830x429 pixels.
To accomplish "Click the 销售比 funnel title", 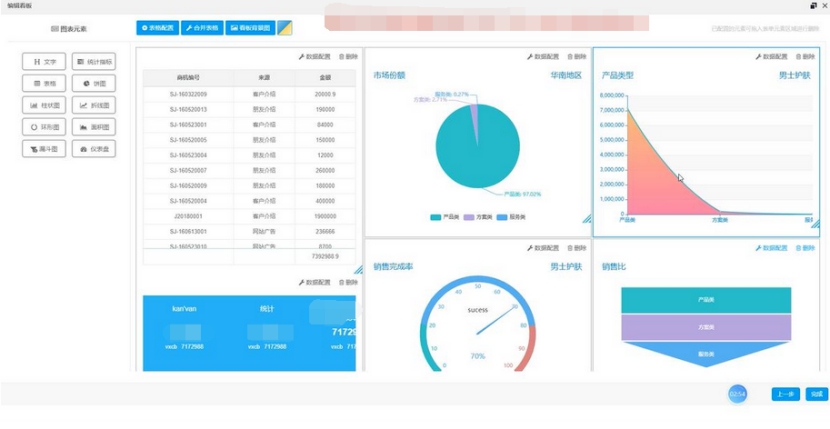I will pyautogui.click(x=614, y=267).
